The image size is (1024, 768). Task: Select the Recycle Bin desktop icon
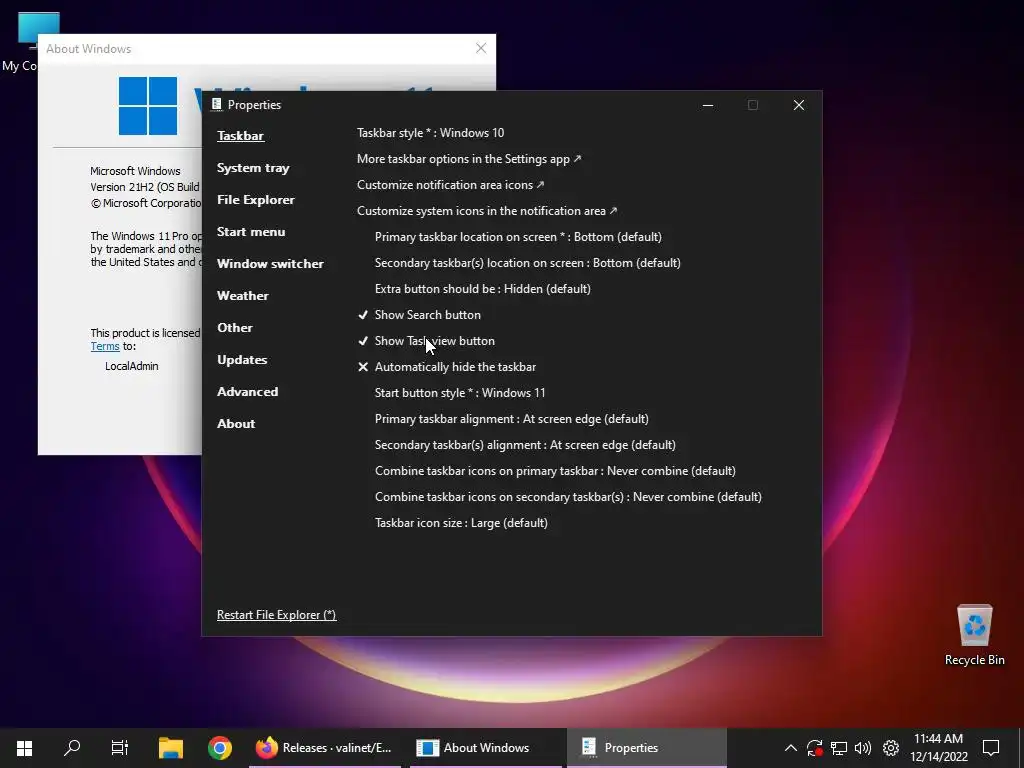(x=974, y=635)
